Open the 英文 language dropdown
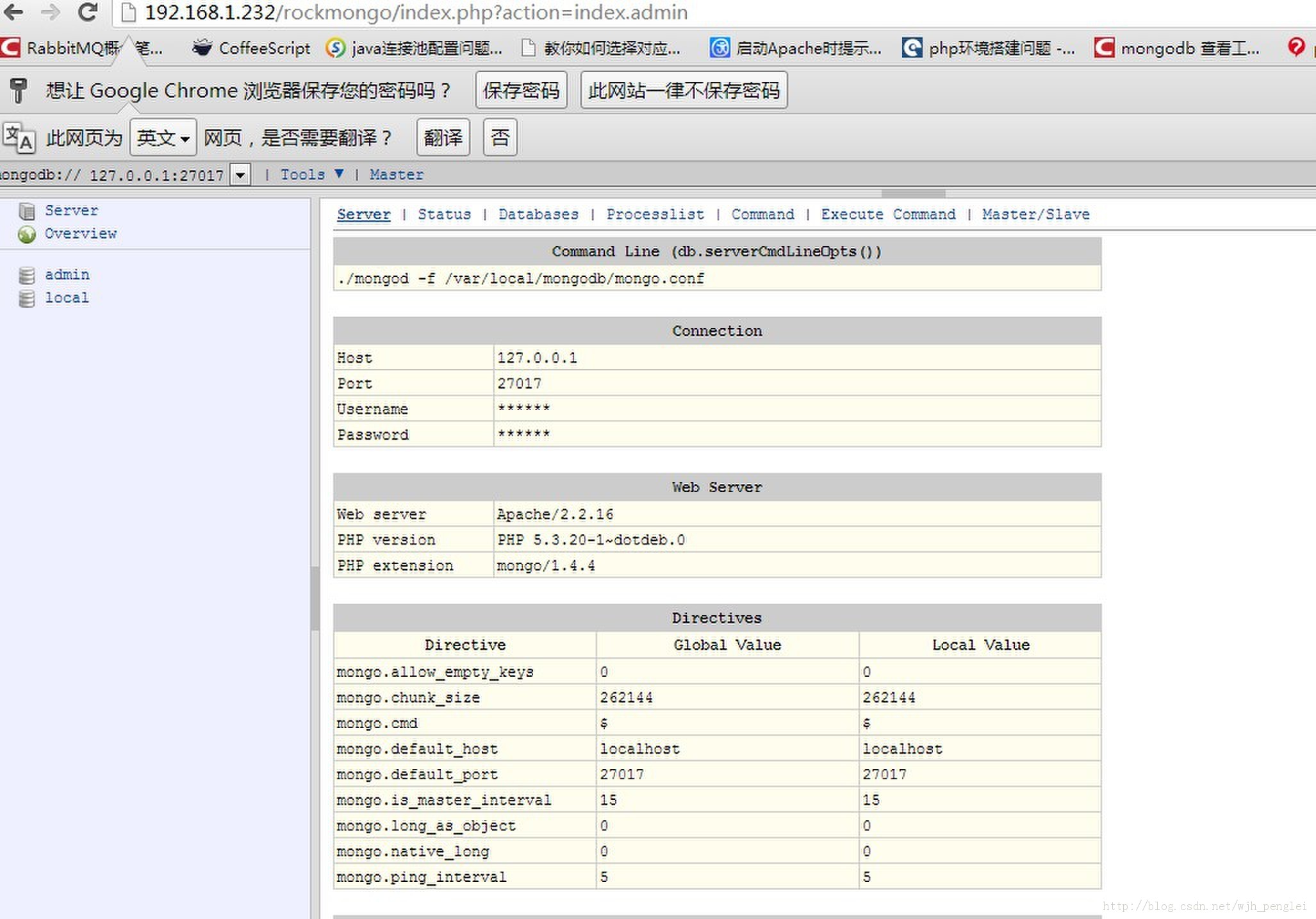1316x919 pixels. 163,137
